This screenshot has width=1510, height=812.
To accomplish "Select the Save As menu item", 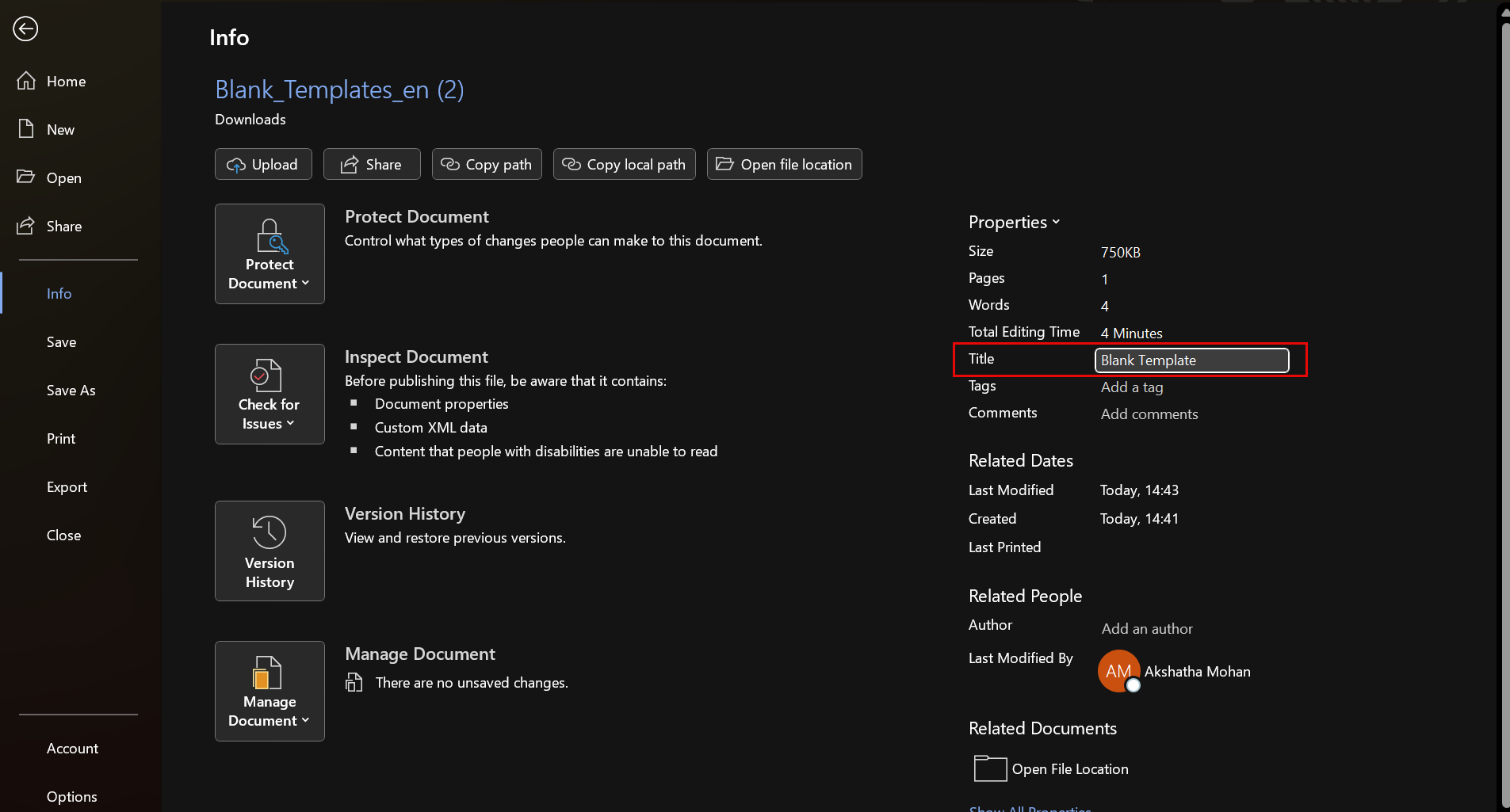I will [71, 391].
